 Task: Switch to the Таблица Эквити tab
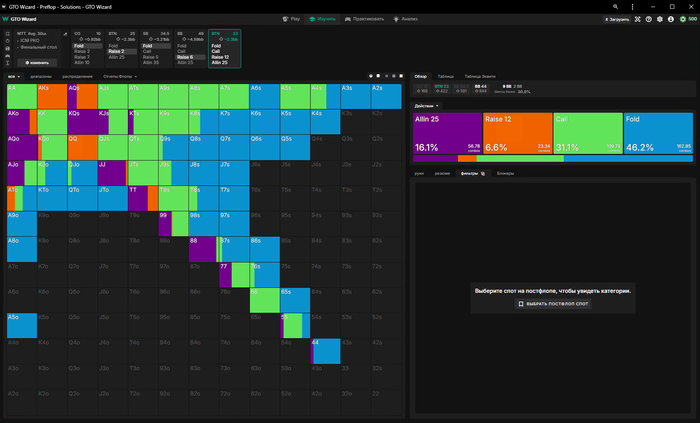tap(480, 76)
